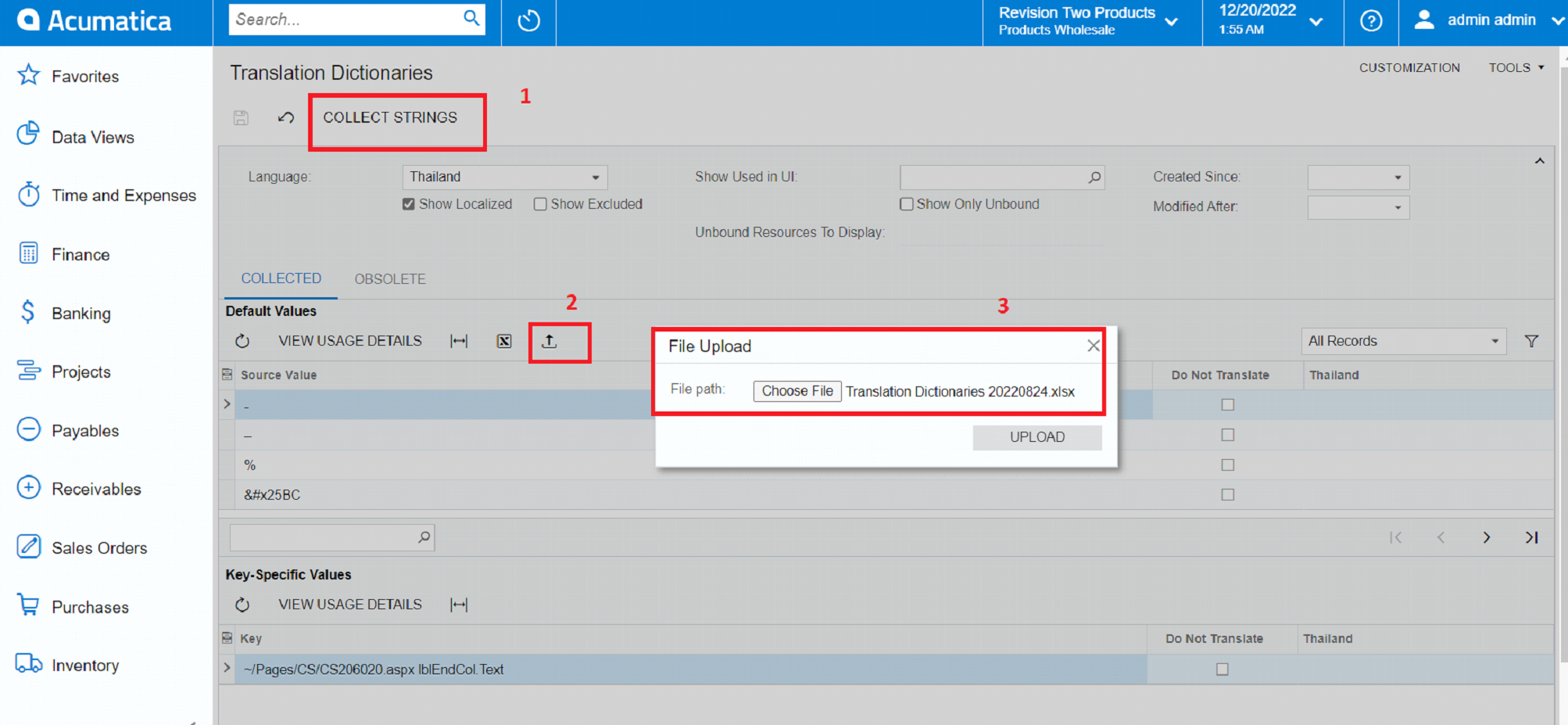Open Inventory workspace
Screen dimensions: 1568x725
(68, 665)
